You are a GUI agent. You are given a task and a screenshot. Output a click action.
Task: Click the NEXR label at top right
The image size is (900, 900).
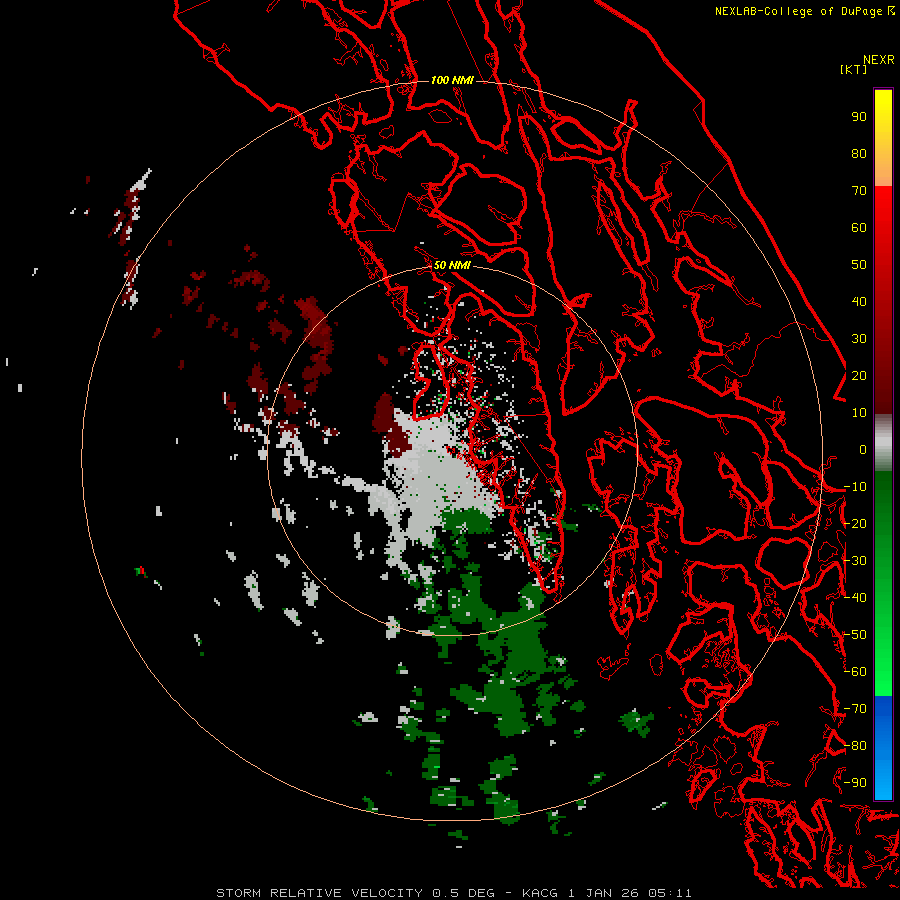click(x=879, y=60)
